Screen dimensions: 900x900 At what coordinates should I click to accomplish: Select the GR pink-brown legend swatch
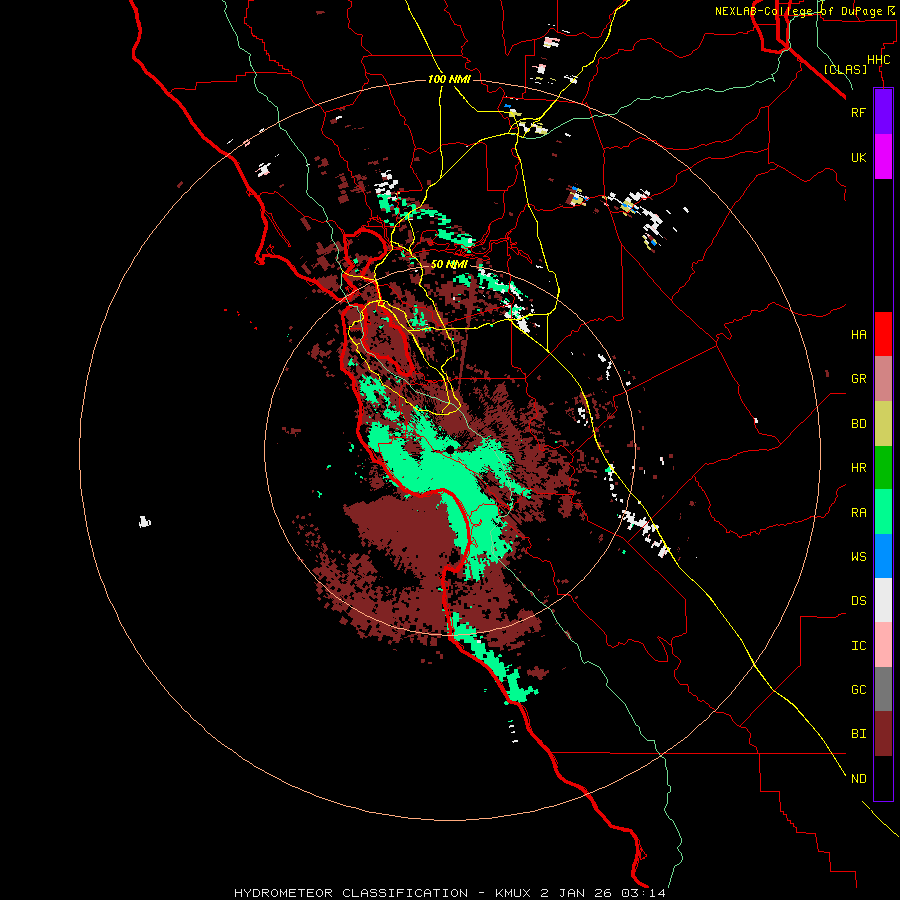pyautogui.click(x=883, y=379)
